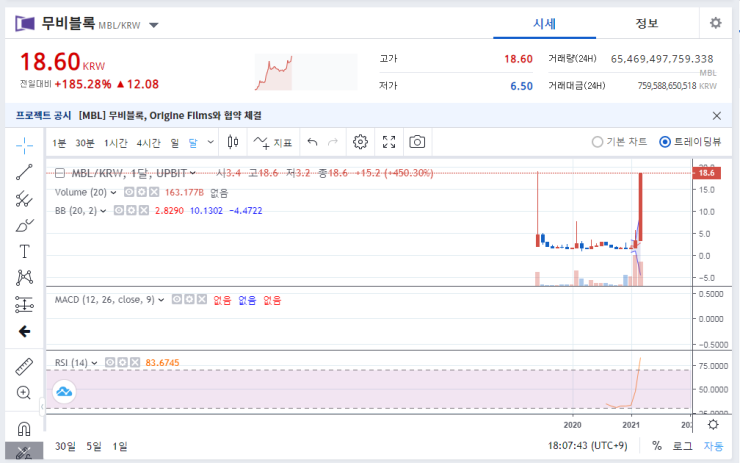The width and height of the screenshot is (740, 463).
Task: Toggle RSI indicator visibility eye
Action: pos(110,362)
